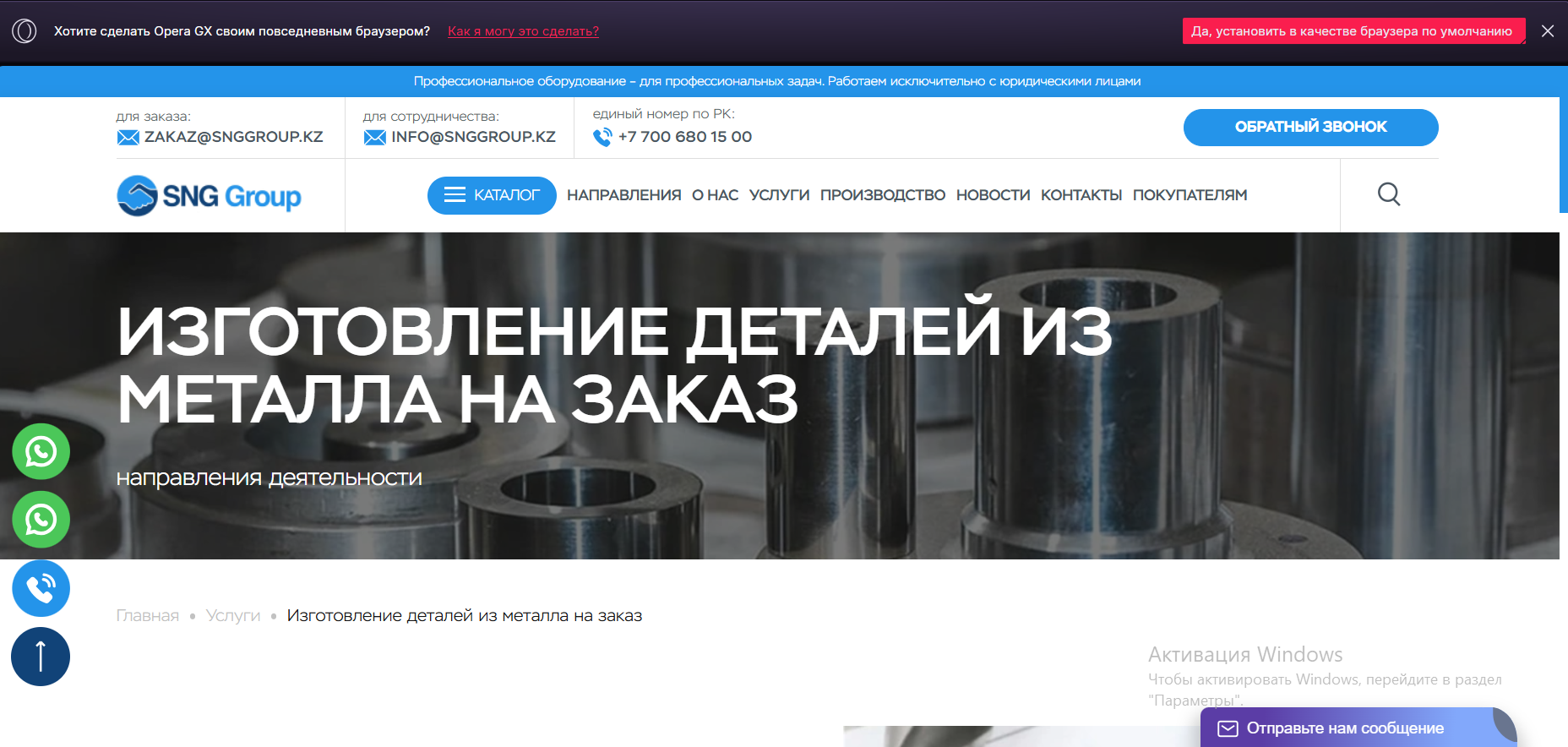The width and height of the screenshot is (1568, 747).
Task: Open the INFO@SNGGROUP.KZ email link
Action: pyautogui.click(x=473, y=137)
